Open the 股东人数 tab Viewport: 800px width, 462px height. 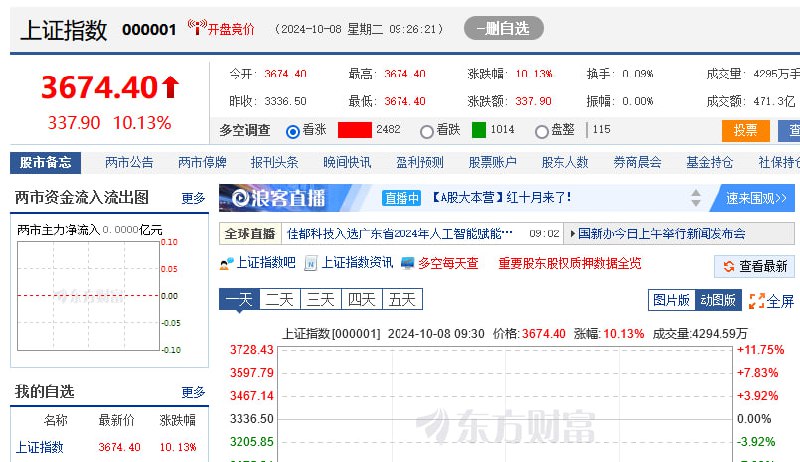(565, 163)
